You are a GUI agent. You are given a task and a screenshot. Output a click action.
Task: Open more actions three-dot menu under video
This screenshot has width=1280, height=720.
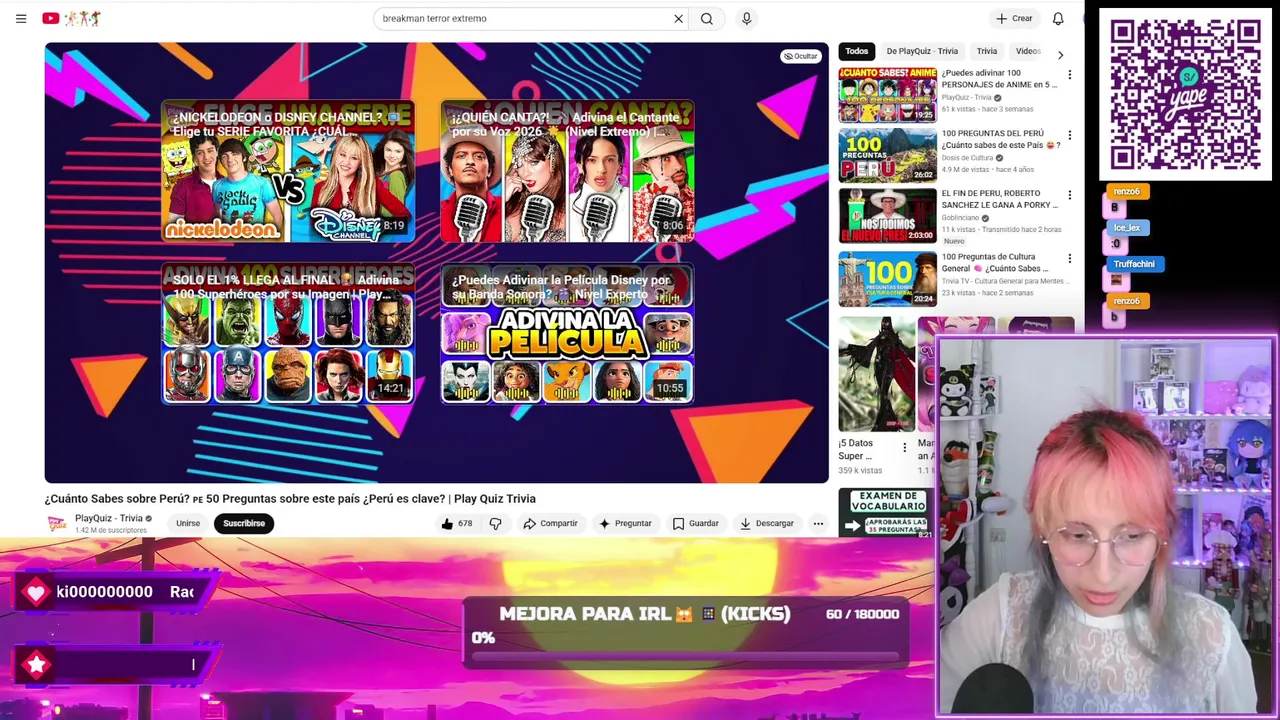pos(818,523)
